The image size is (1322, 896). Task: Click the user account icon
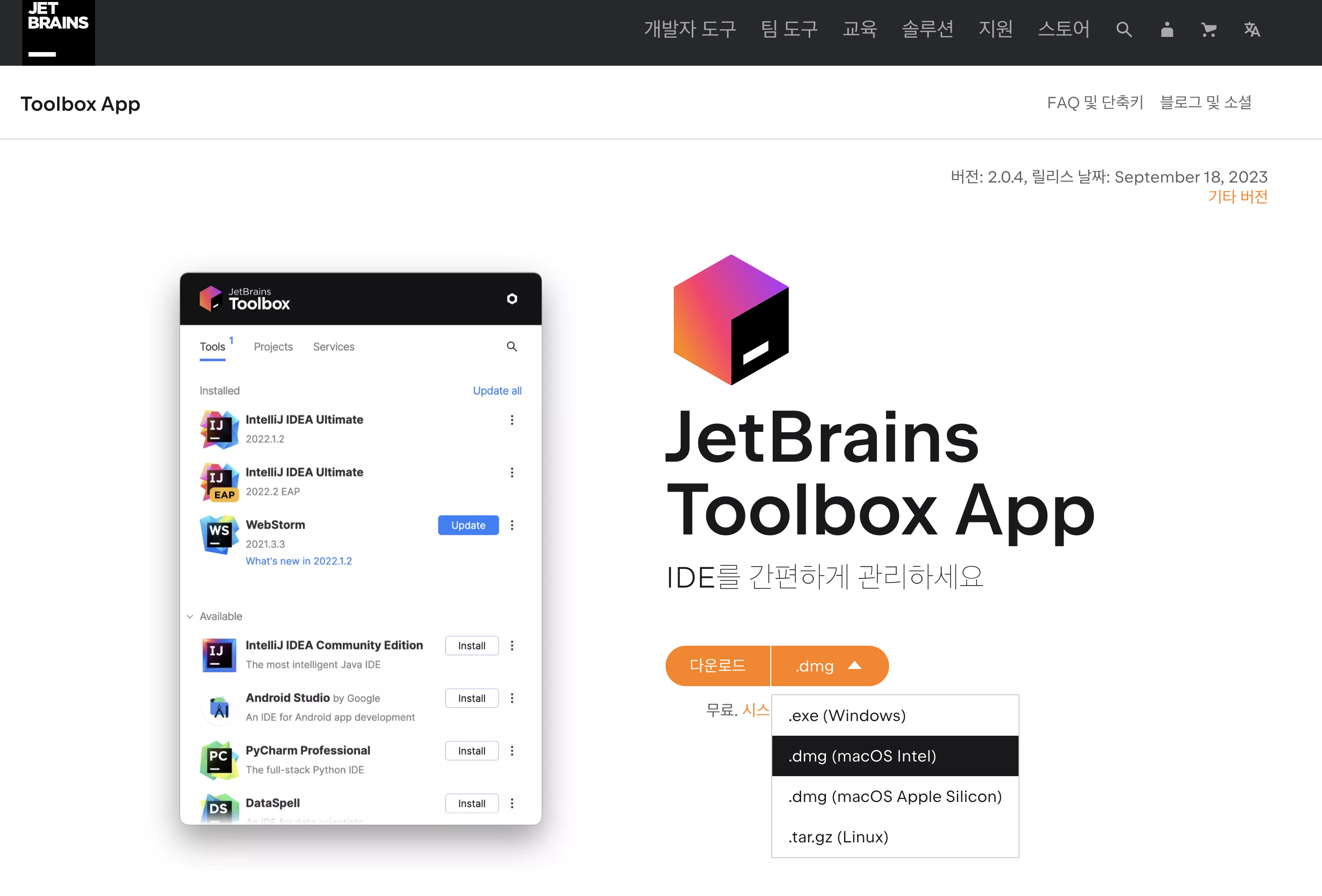(x=1167, y=30)
